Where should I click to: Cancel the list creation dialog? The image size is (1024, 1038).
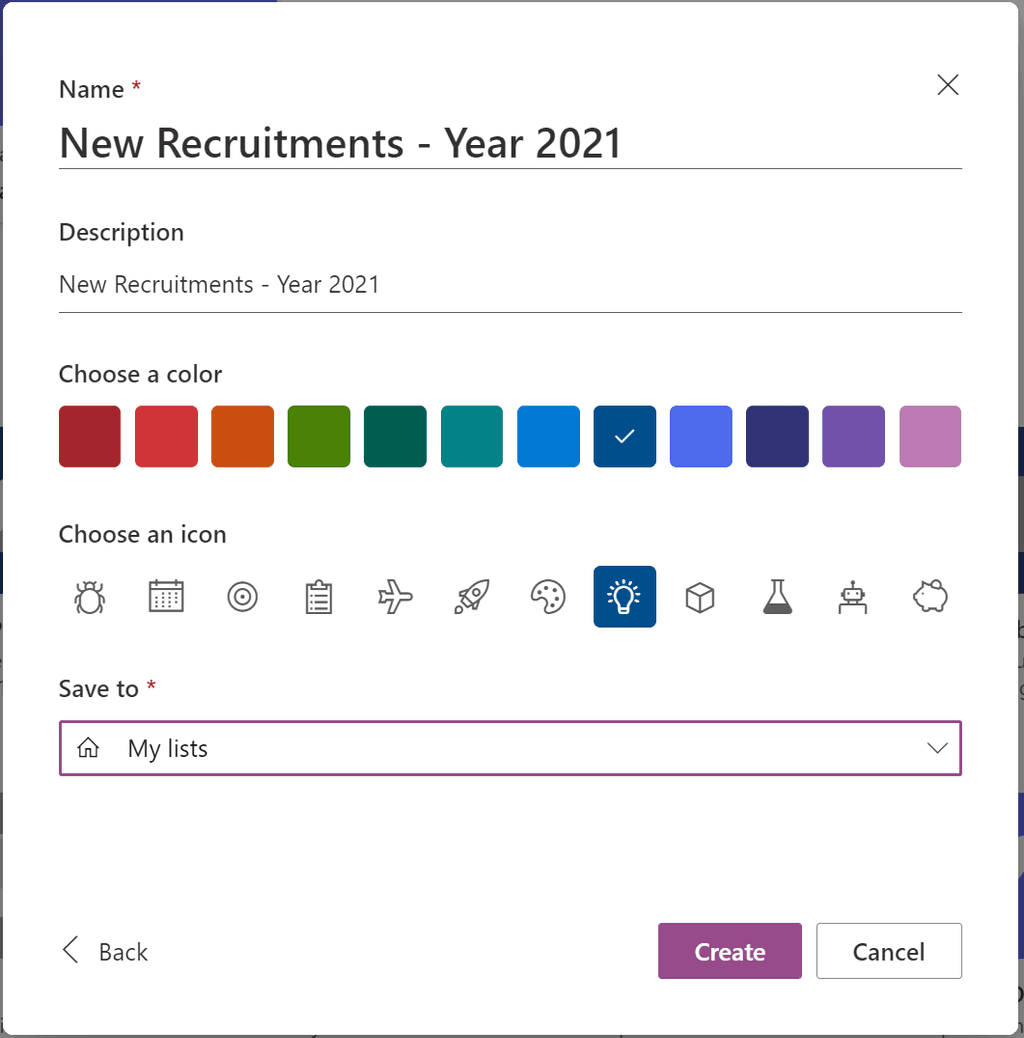pyautogui.click(x=888, y=951)
